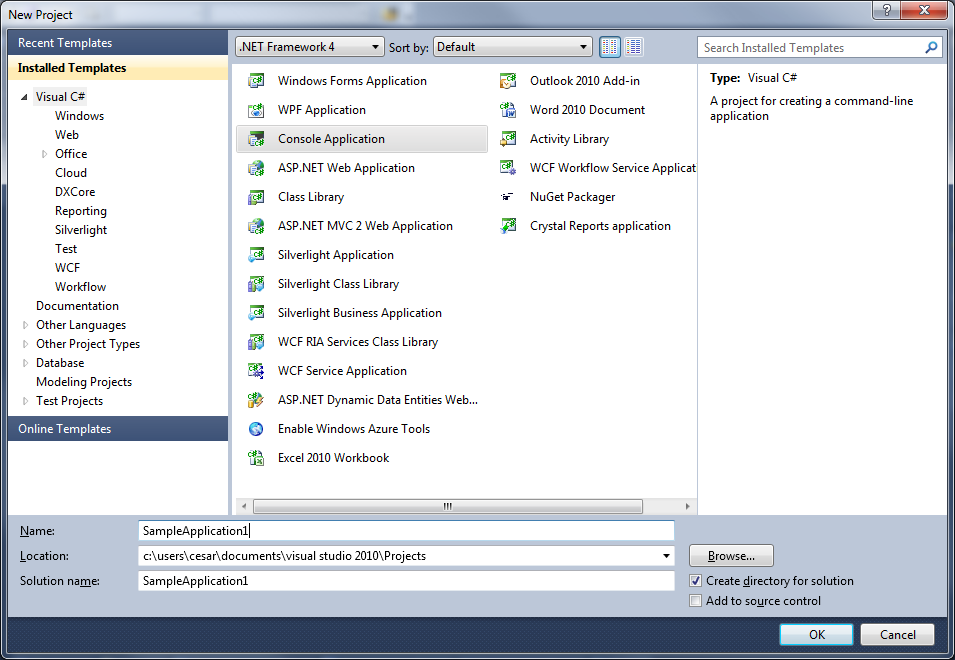The width and height of the screenshot is (955, 660).
Task: Click the Silverlight Class Library icon
Action: click(x=256, y=284)
